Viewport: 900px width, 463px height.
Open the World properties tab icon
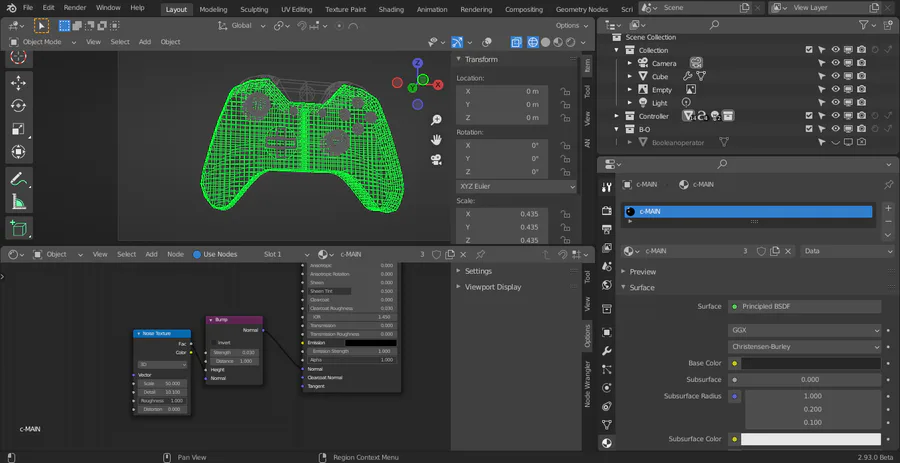tap(607, 285)
